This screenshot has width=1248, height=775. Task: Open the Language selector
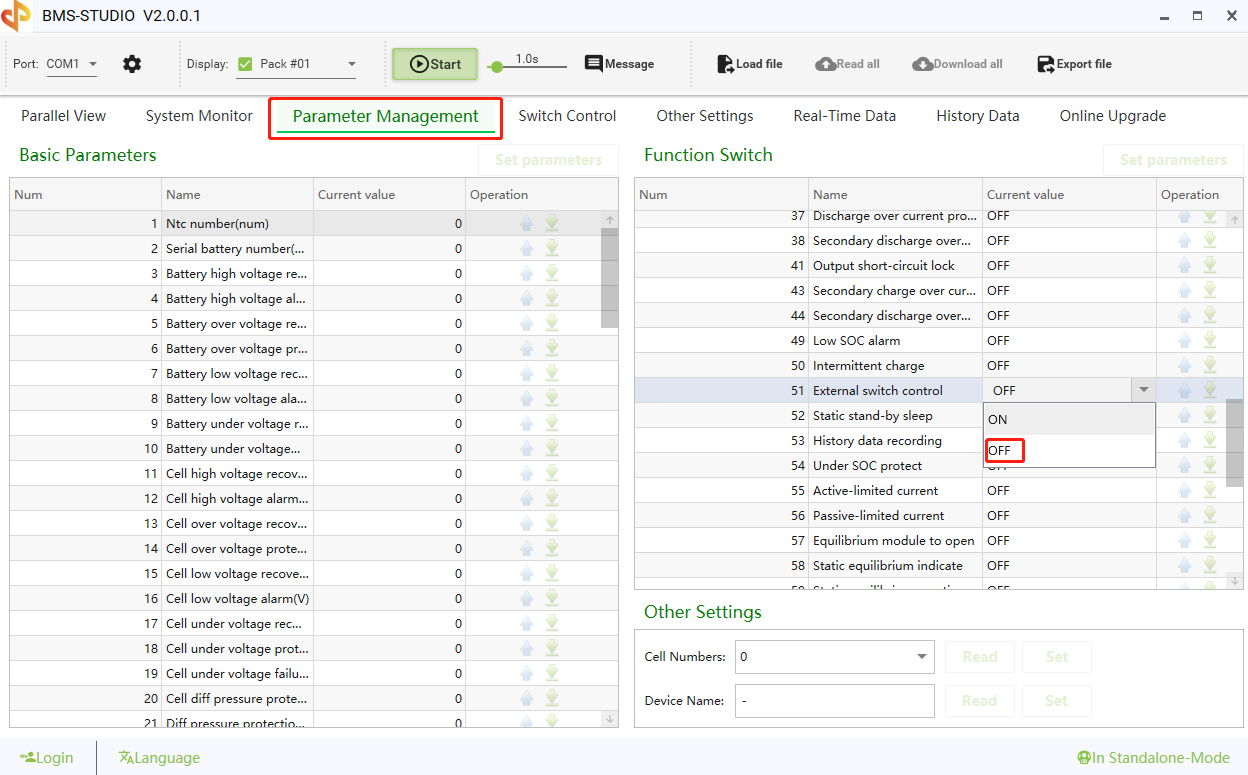click(159, 758)
